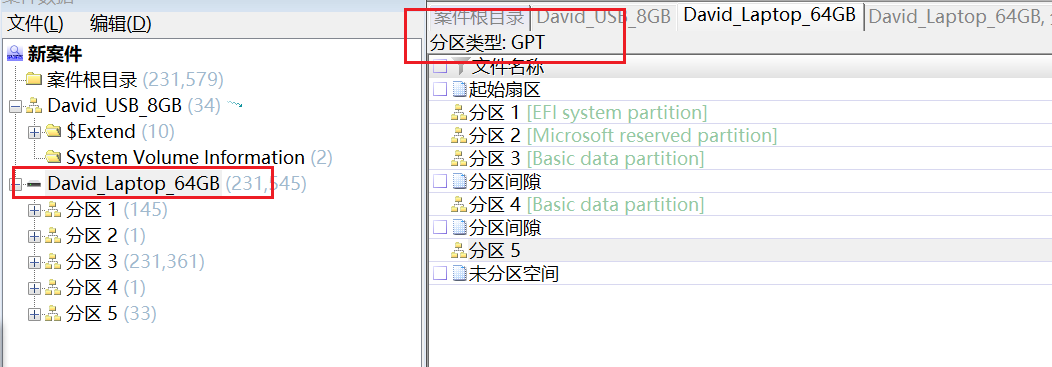Tick the select-all checkbox in the header row
The image size is (1052, 367).
[x=439, y=66]
